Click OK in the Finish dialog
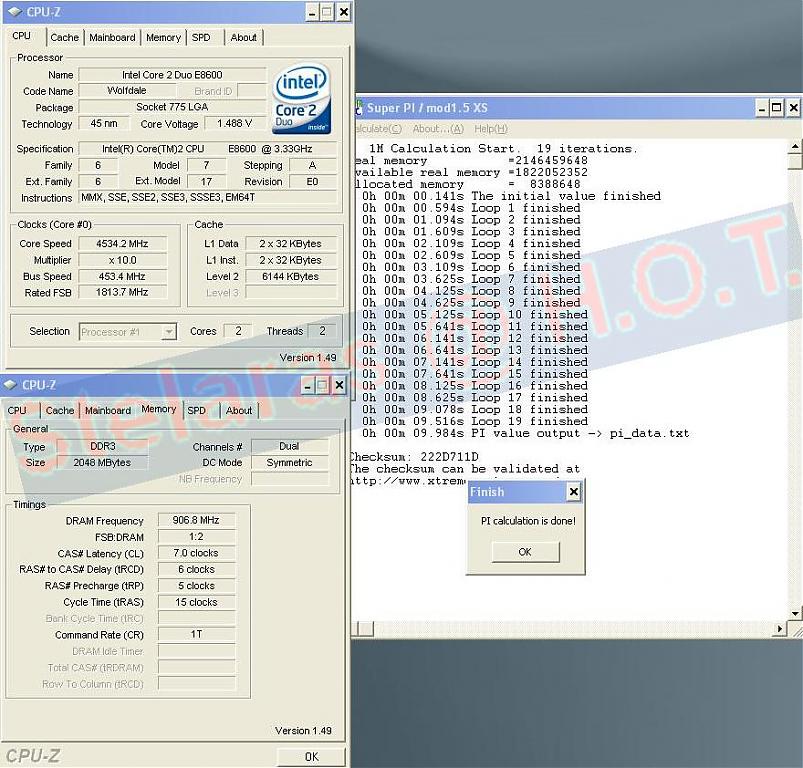 pos(525,552)
